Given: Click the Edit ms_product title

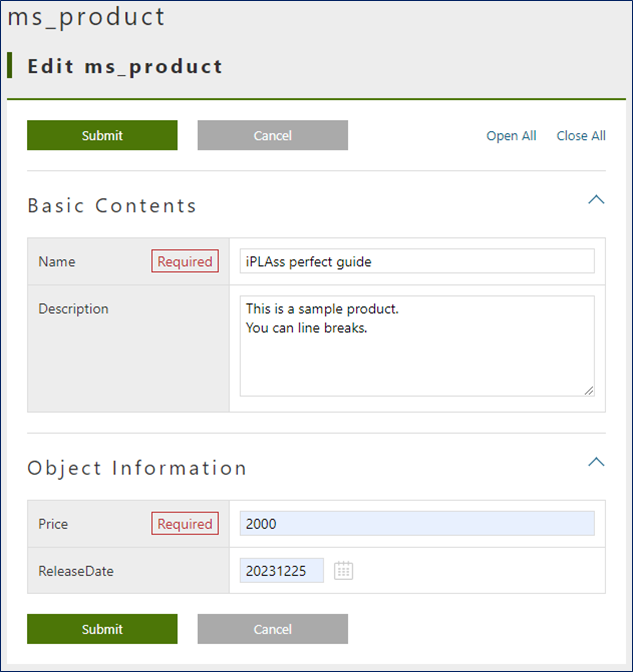Looking at the screenshot, I should 125,67.
